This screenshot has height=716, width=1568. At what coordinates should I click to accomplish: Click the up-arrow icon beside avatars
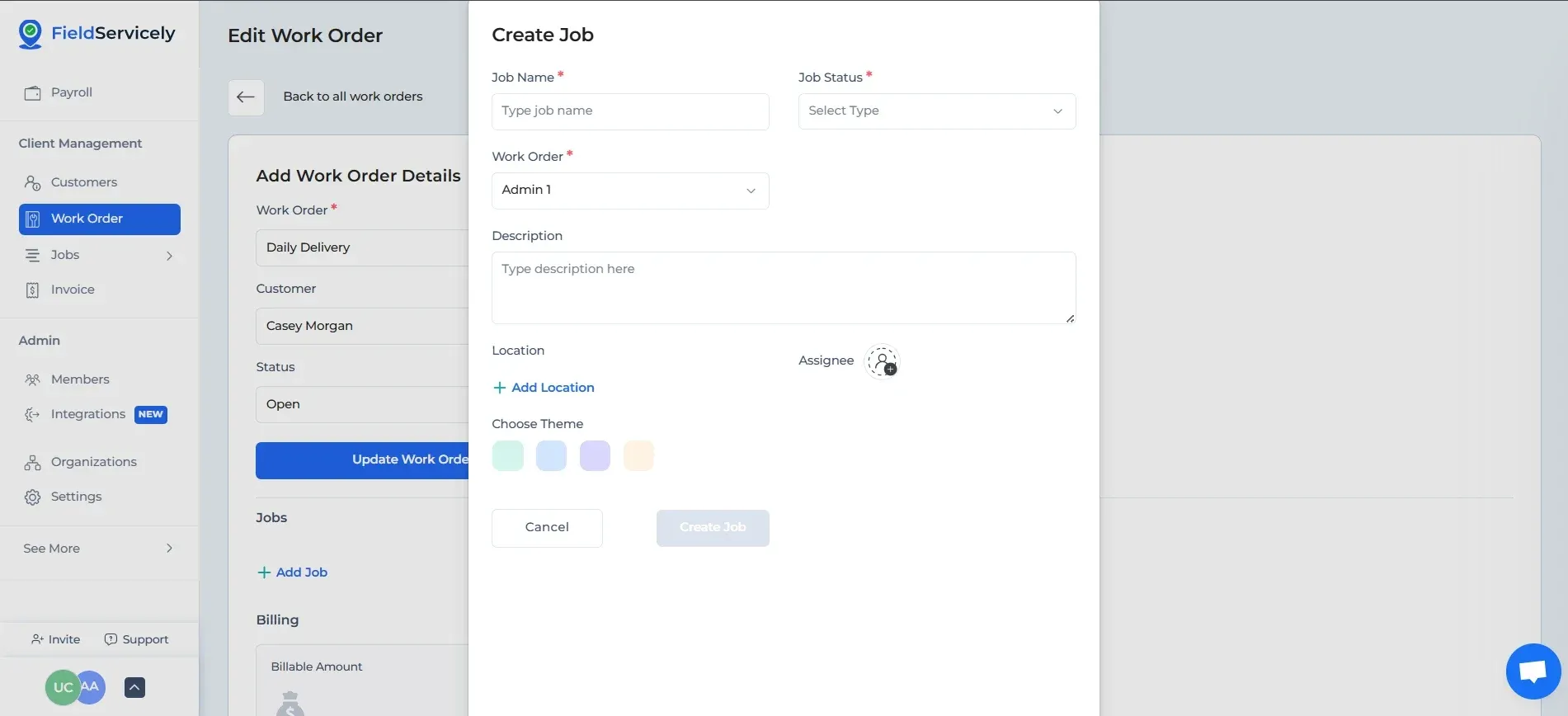click(x=134, y=687)
